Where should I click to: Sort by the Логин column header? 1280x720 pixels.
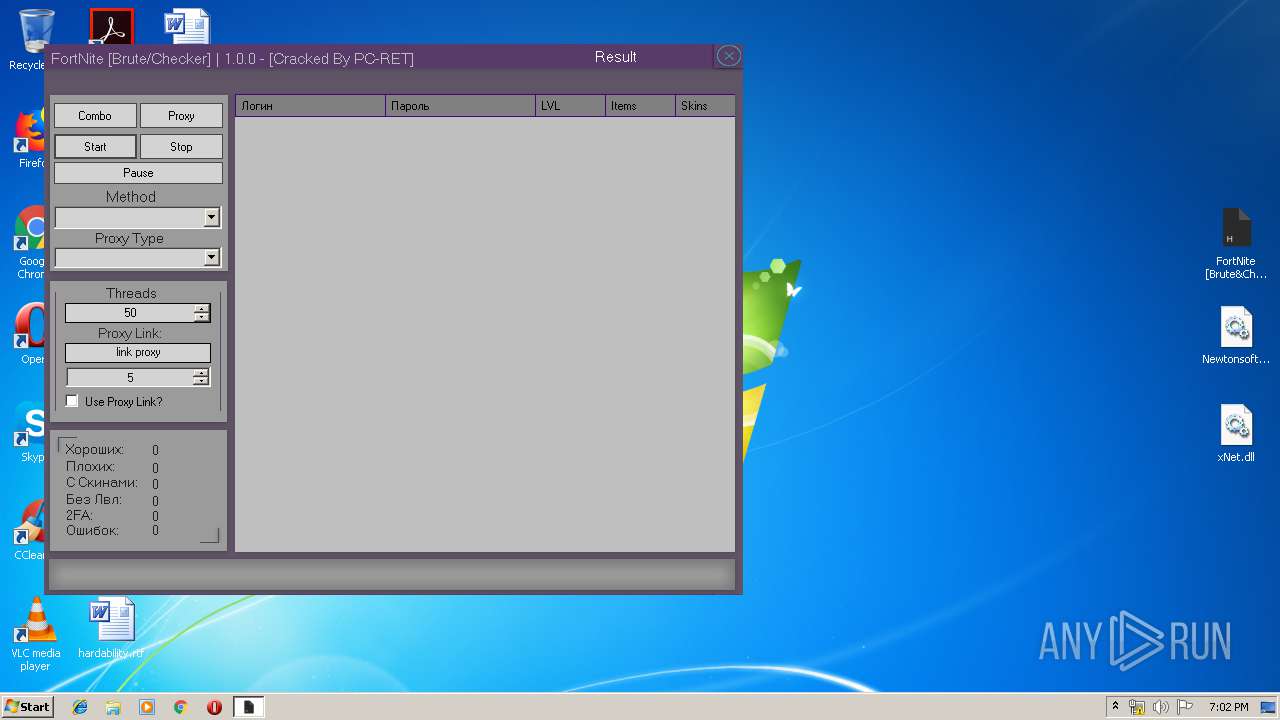310,106
